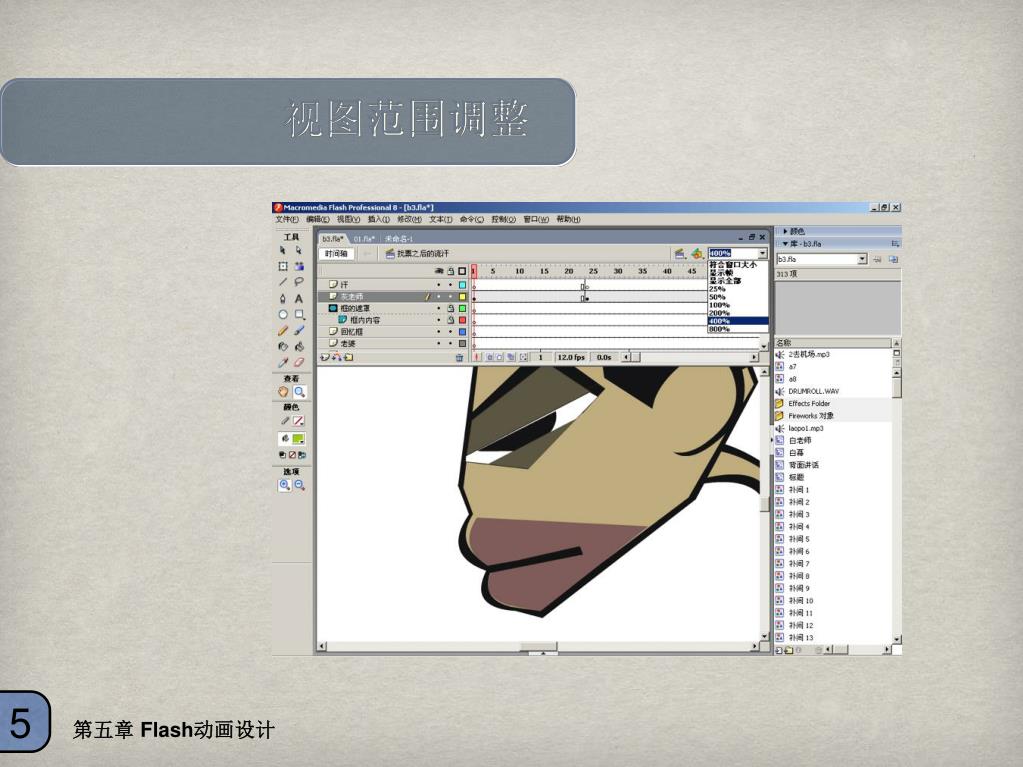Screen dimensions: 1023x767
Task: Choose 符合窗口大小 in zoom list
Action: click(x=738, y=265)
